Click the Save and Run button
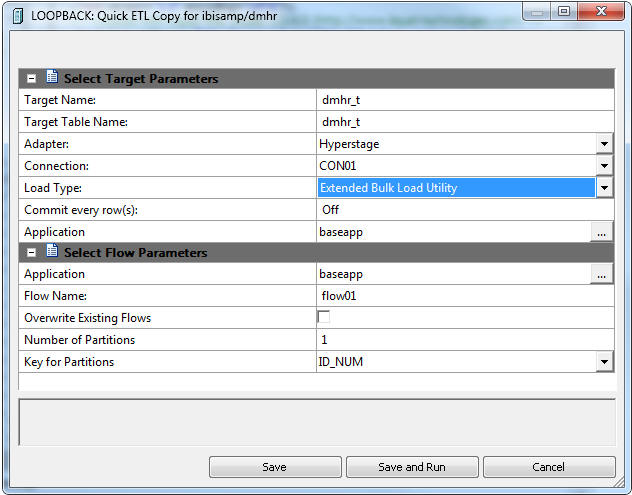The image size is (632, 495). [412, 467]
